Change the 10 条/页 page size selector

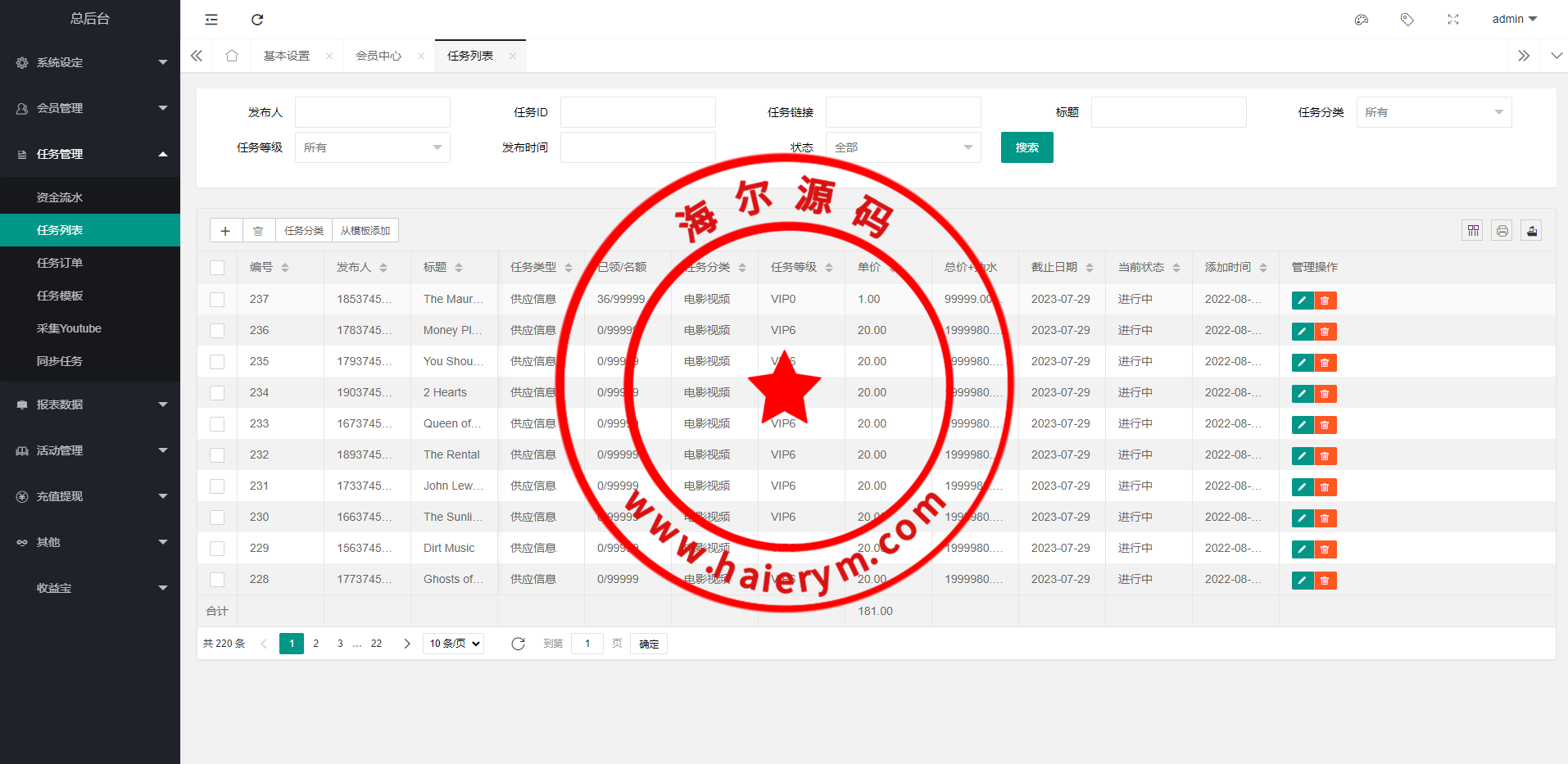click(x=454, y=644)
